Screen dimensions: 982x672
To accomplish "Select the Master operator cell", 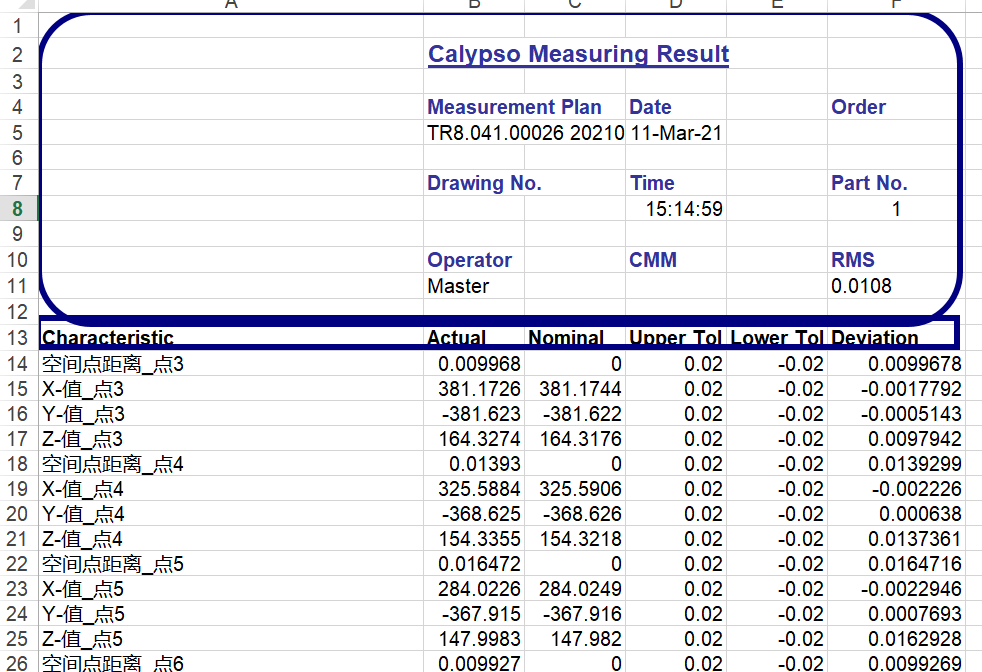I will [x=458, y=286].
